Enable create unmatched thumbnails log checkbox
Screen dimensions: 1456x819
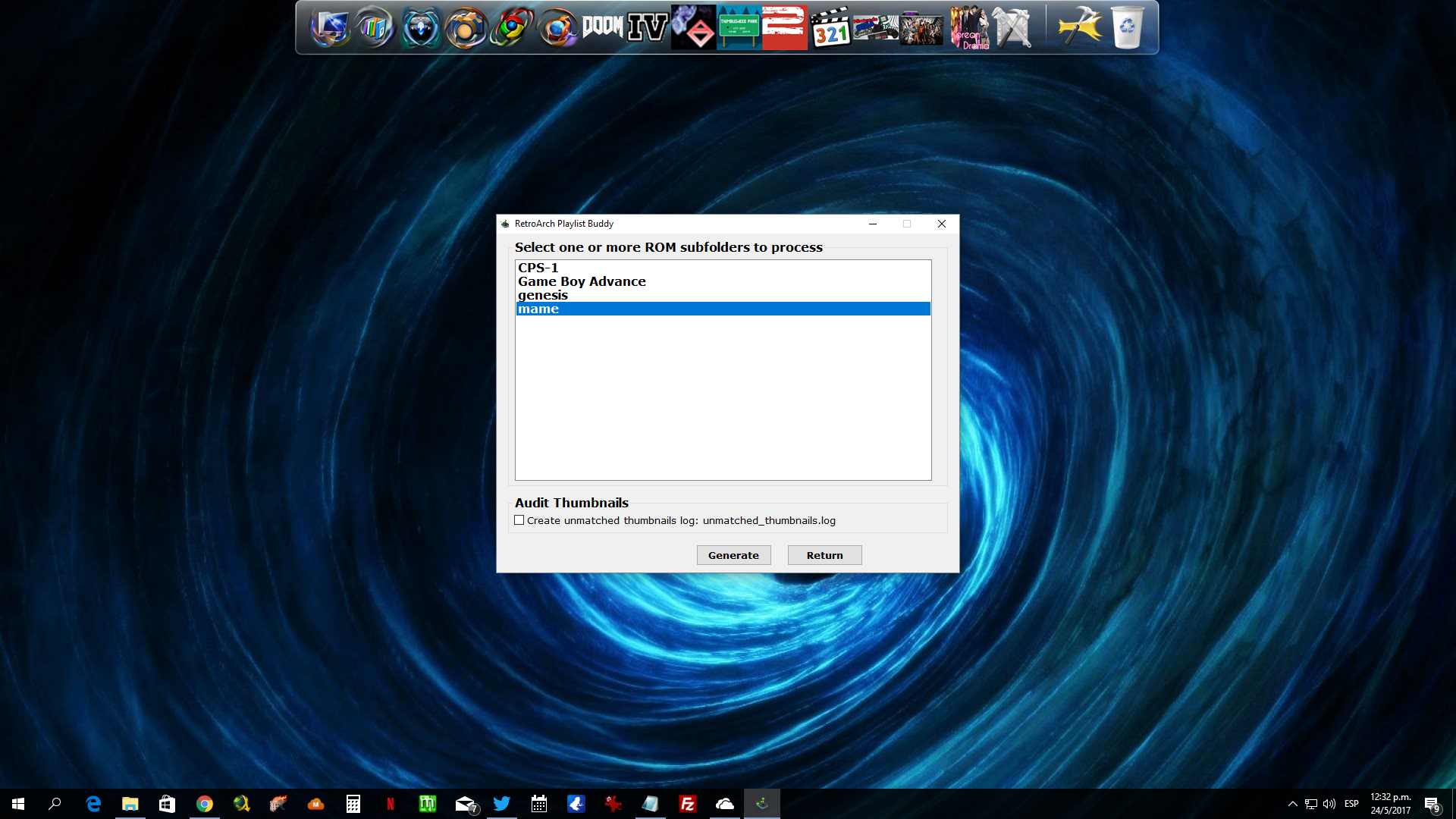(519, 520)
